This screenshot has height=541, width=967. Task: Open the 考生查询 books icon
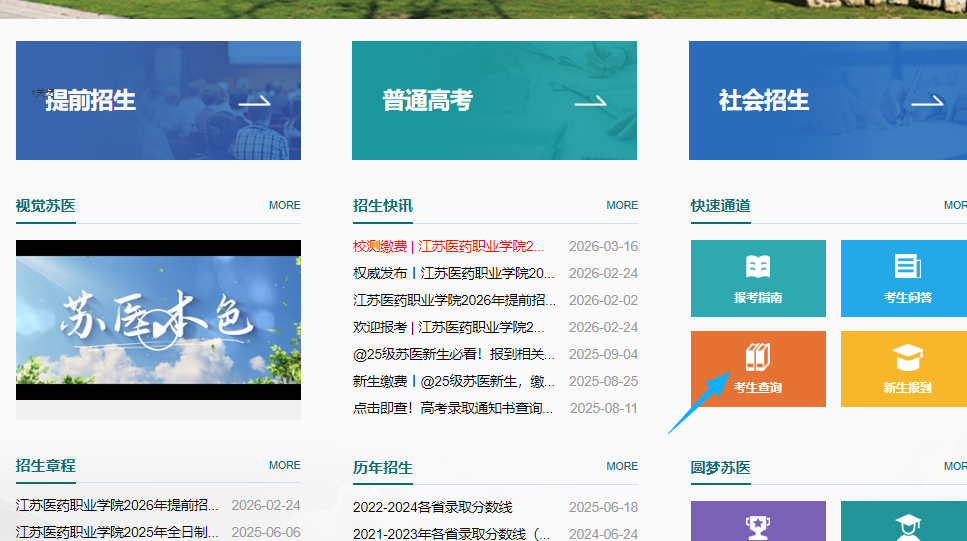[x=758, y=357]
